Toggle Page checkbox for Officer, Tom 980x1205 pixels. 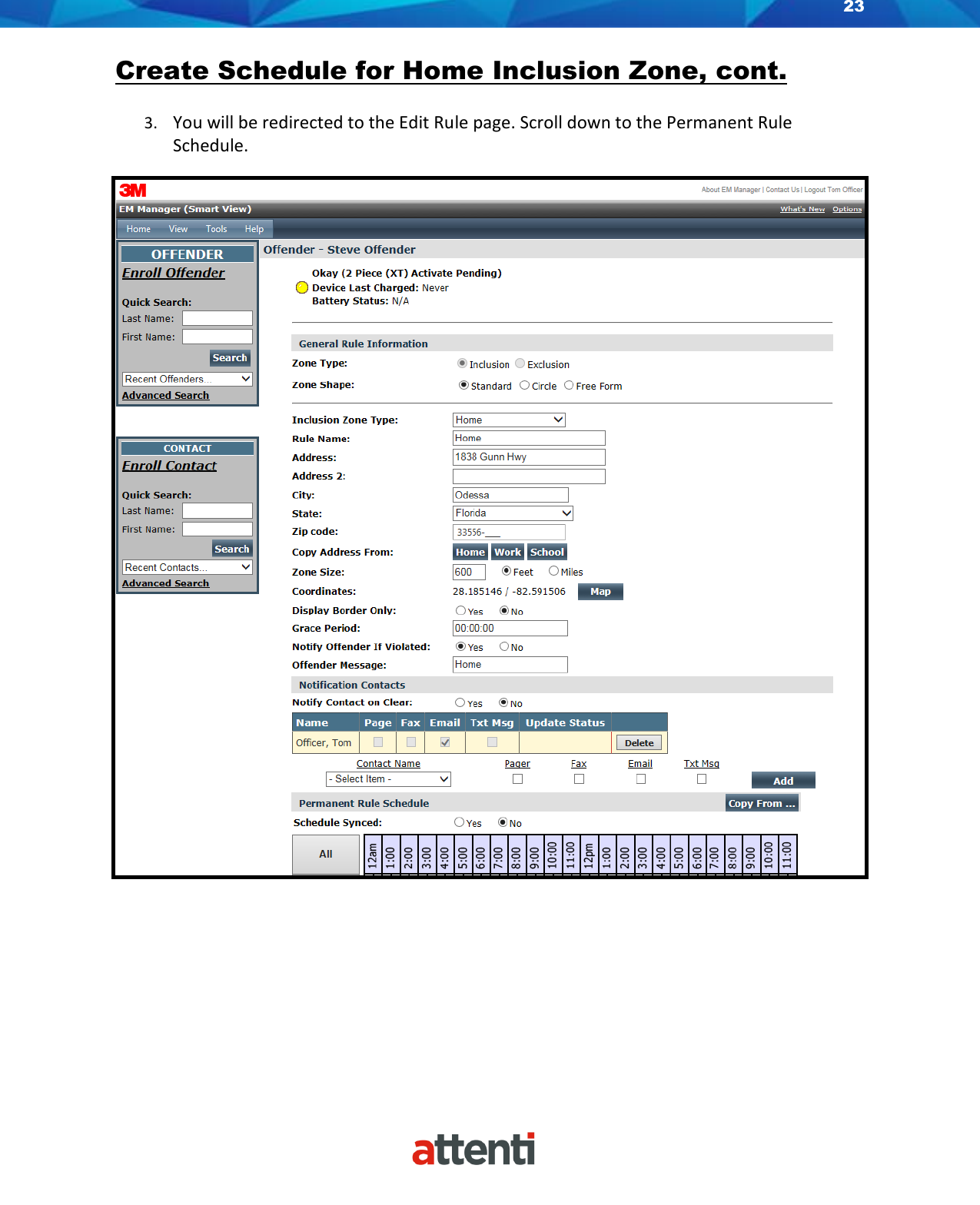[x=378, y=742]
